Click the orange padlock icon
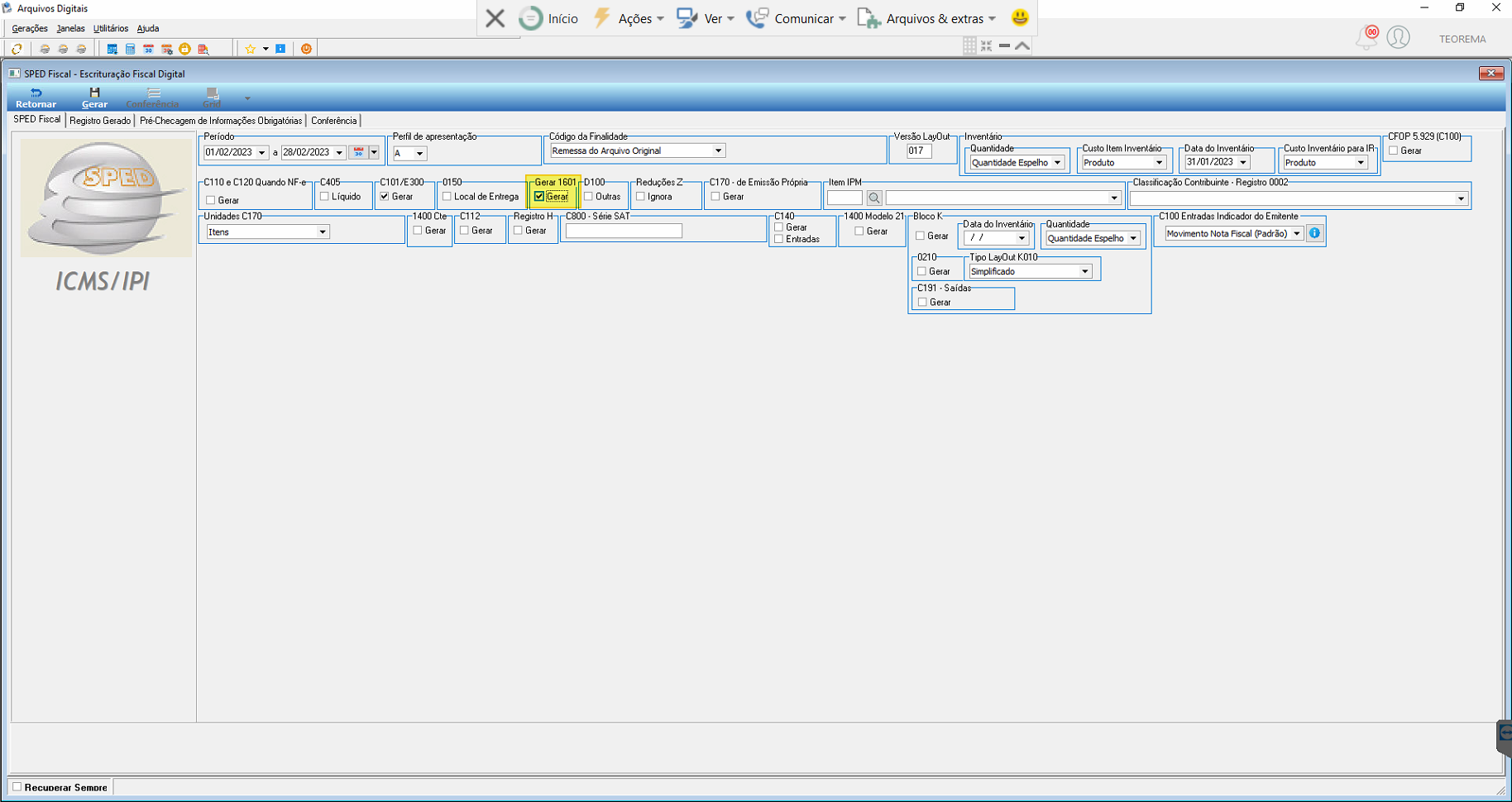1512x802 pixels. tap(184, 49)
